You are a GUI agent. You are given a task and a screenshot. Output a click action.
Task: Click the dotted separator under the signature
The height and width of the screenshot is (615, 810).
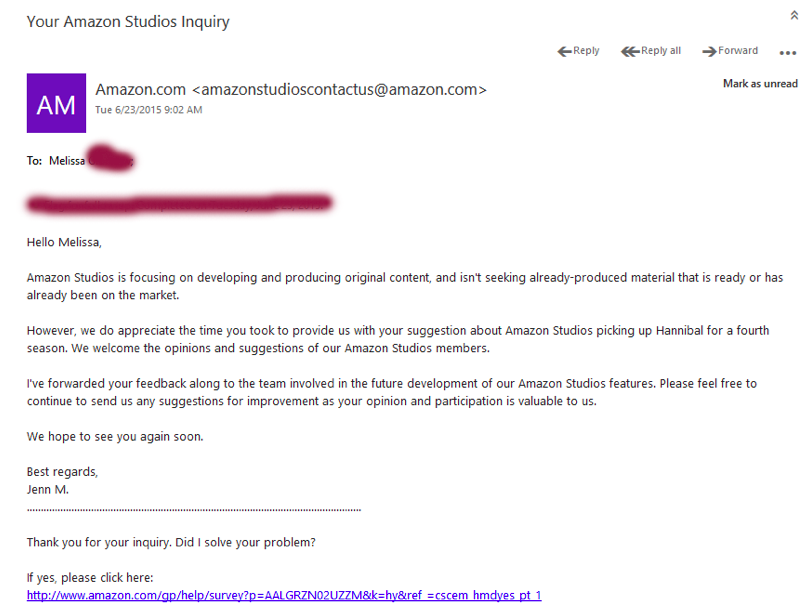(193, 510)
